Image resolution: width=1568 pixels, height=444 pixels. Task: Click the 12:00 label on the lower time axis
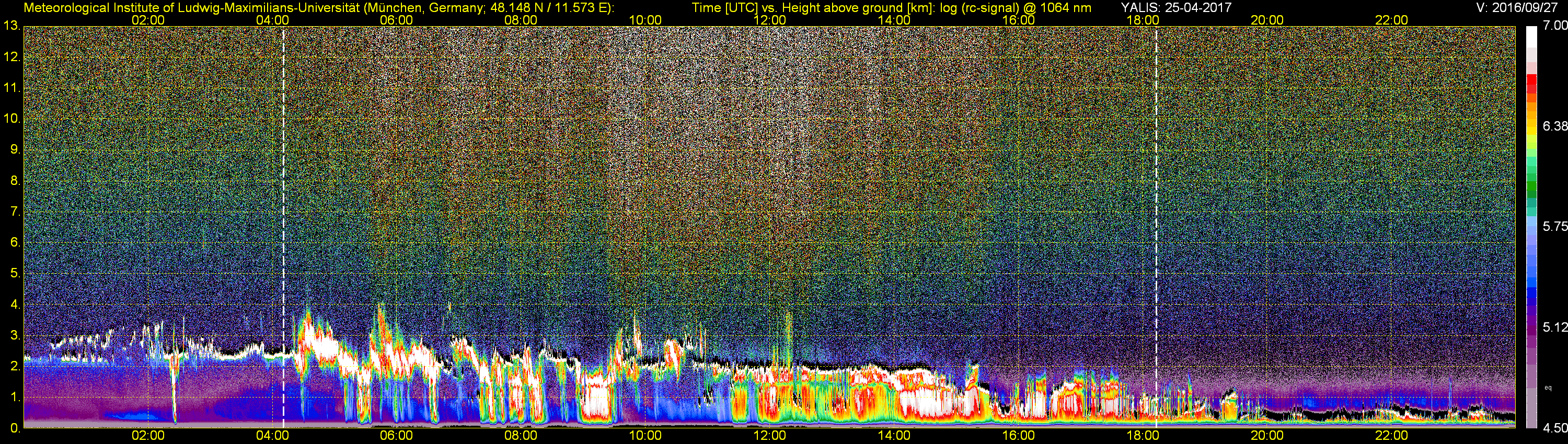(x=769, y=436)
